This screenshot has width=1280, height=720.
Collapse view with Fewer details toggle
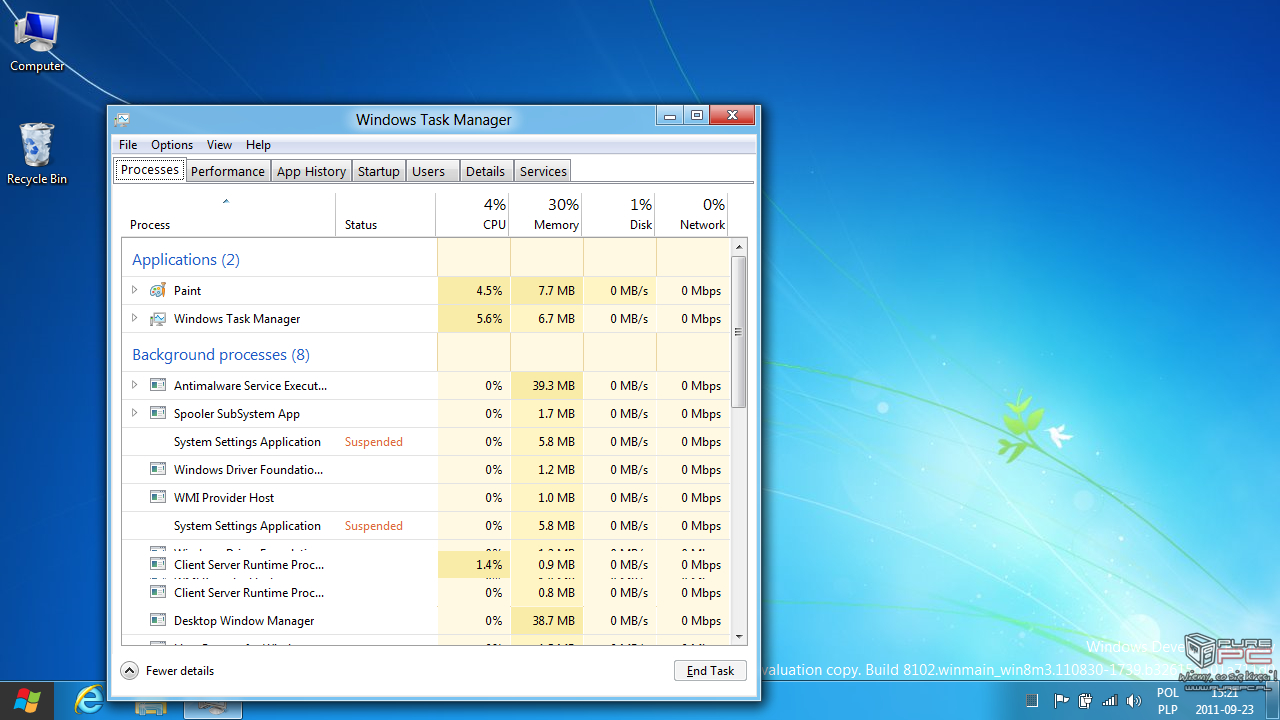pyautogui.click(x=168, y=671)
